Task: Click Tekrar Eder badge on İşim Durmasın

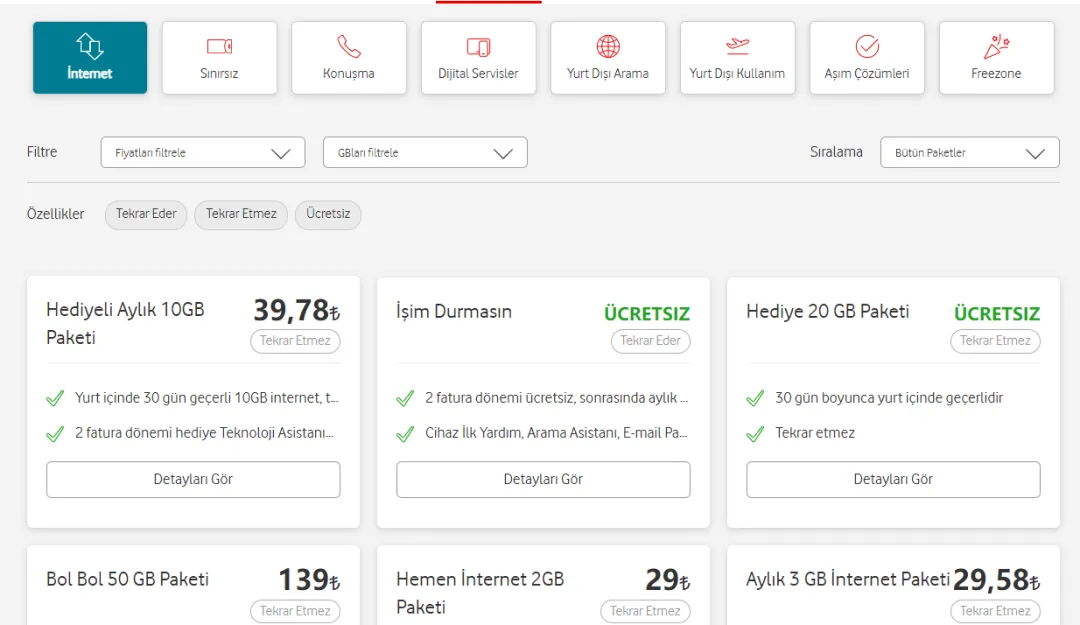Action: [650, 341]
